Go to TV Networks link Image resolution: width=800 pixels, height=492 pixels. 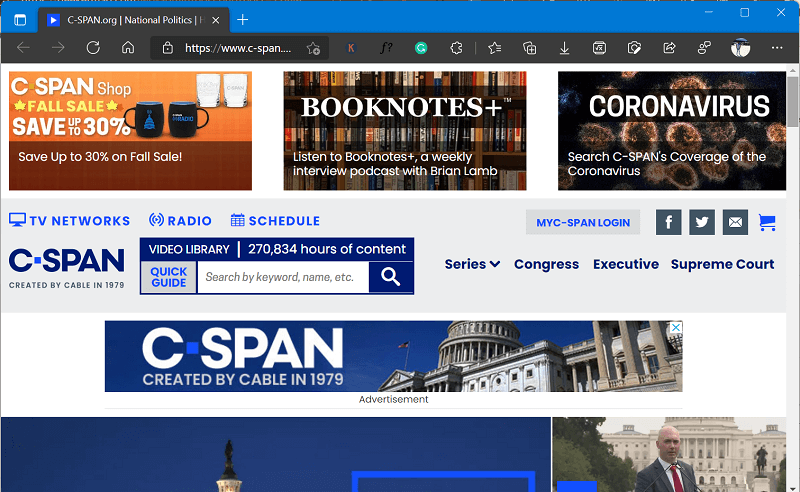pos(69,220)
